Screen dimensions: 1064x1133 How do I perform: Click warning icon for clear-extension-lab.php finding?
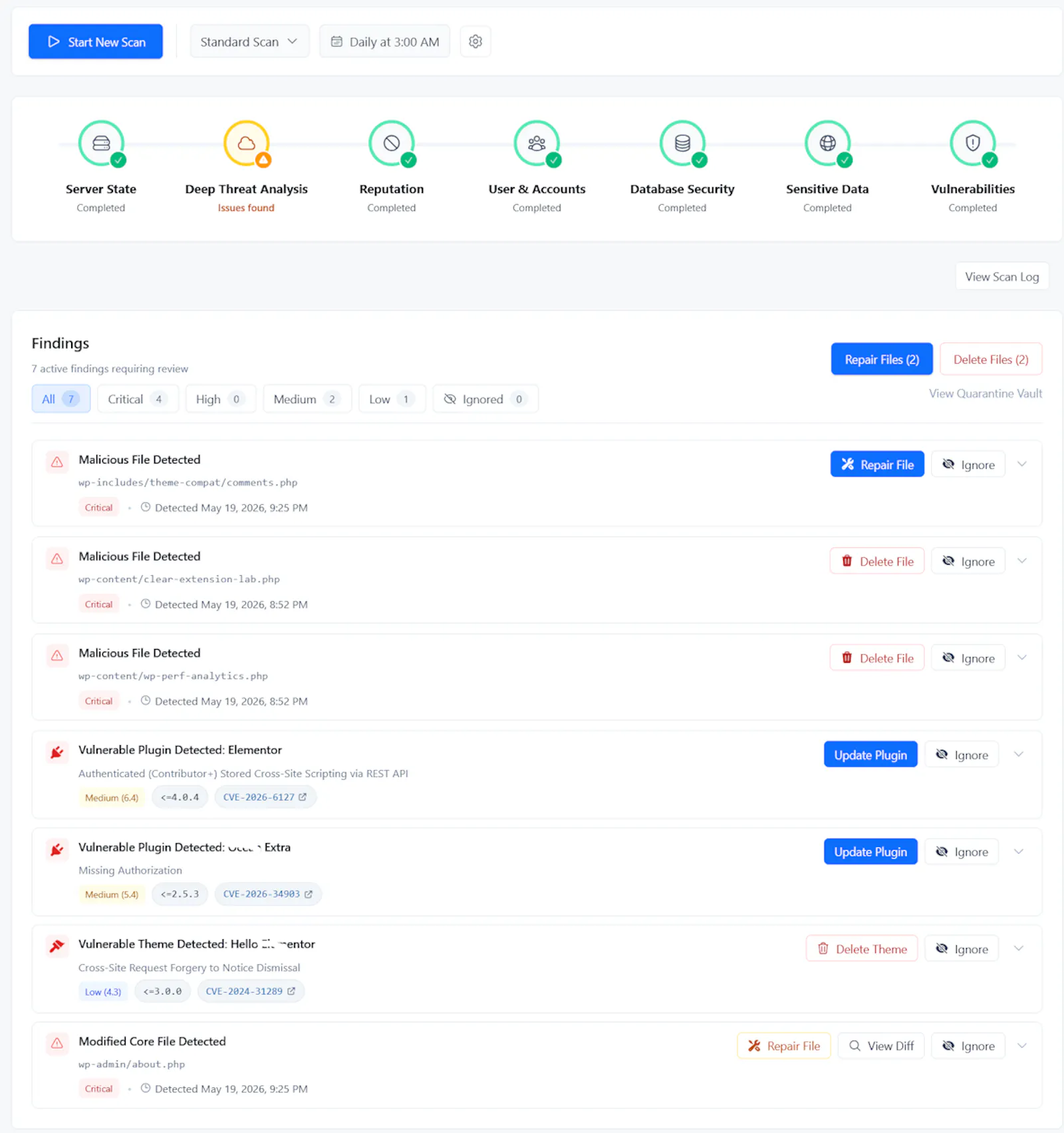pos(57,559)
